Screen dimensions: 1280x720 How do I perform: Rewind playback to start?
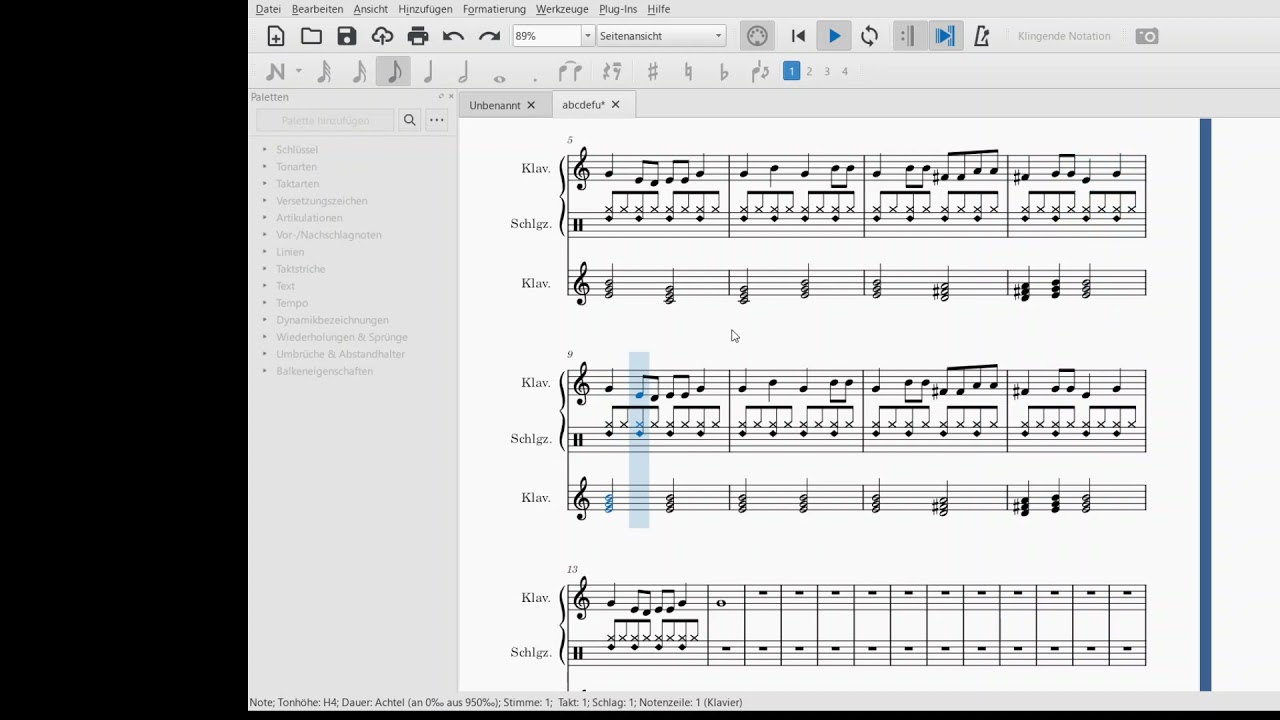pos(798,37)
